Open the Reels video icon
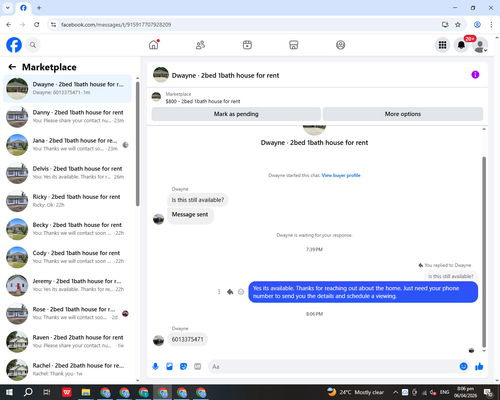 247,45
